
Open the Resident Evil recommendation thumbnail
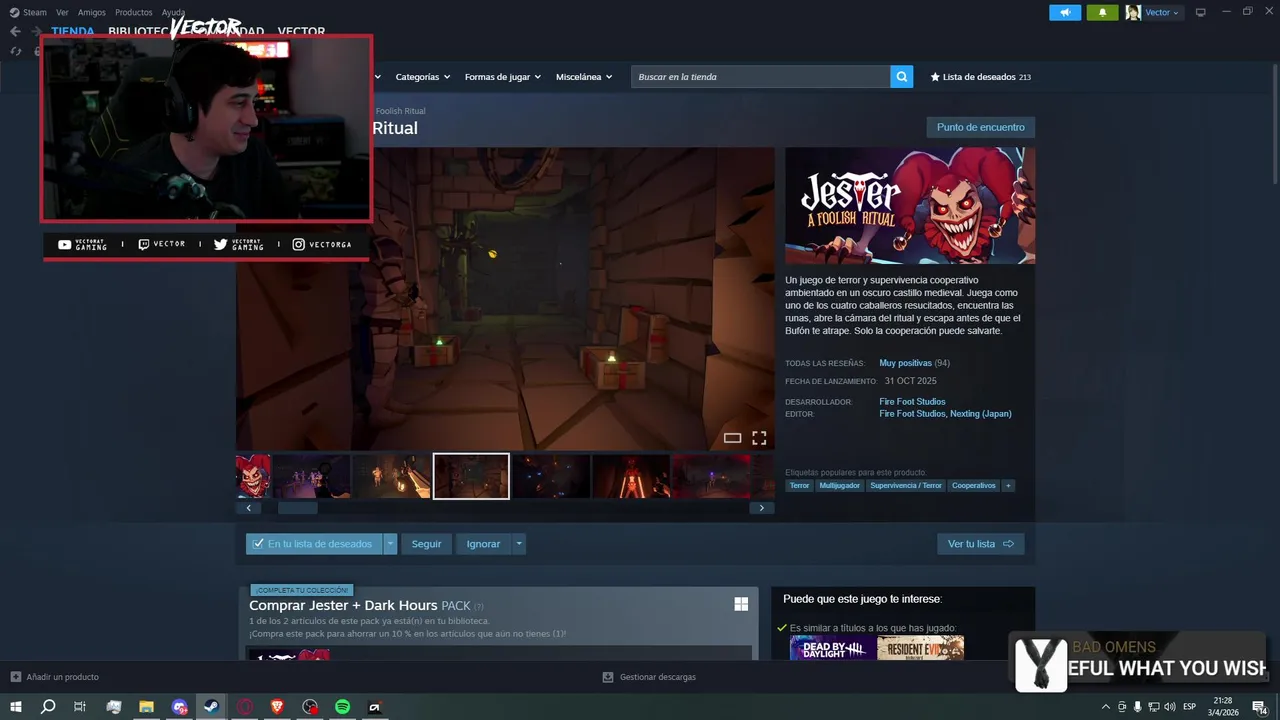(921, 649)
